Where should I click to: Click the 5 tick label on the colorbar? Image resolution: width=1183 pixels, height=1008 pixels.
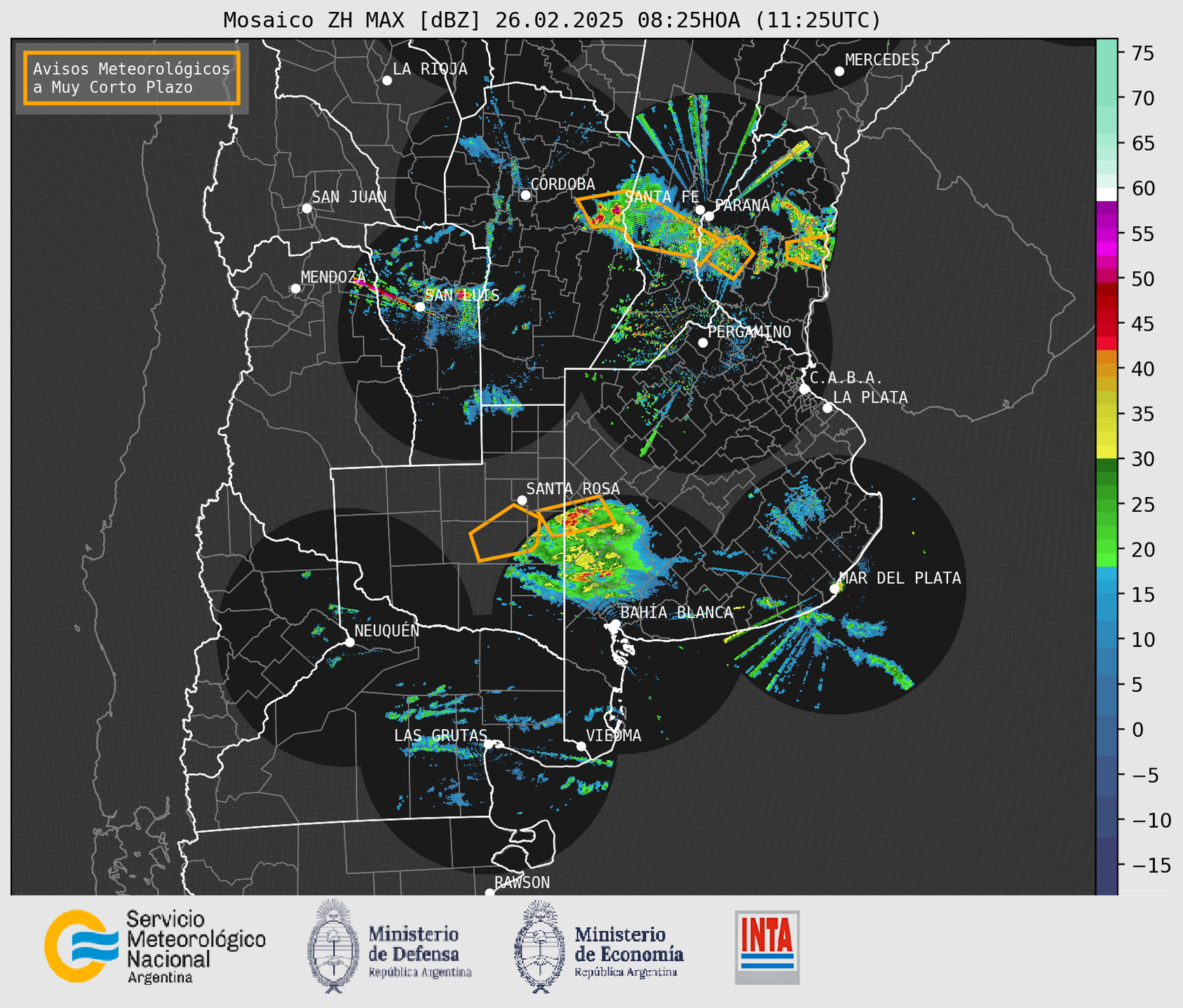coord(1137,685)
